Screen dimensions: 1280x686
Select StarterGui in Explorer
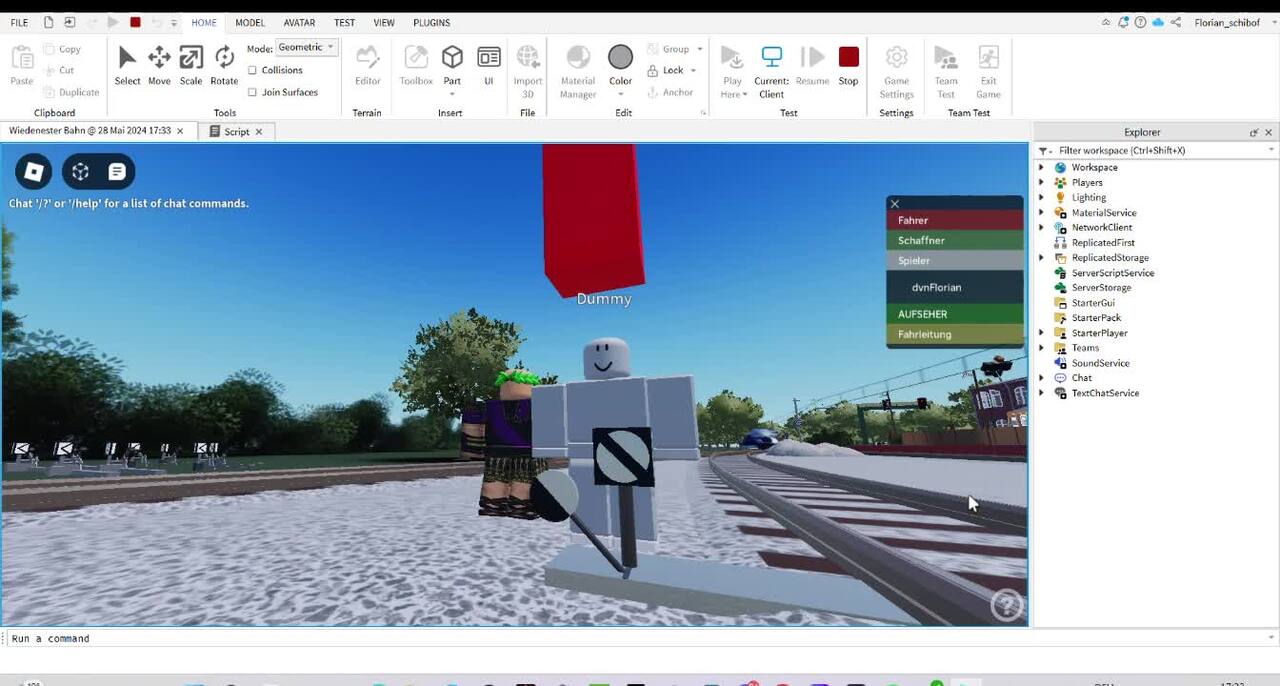tap(1093, 302)
